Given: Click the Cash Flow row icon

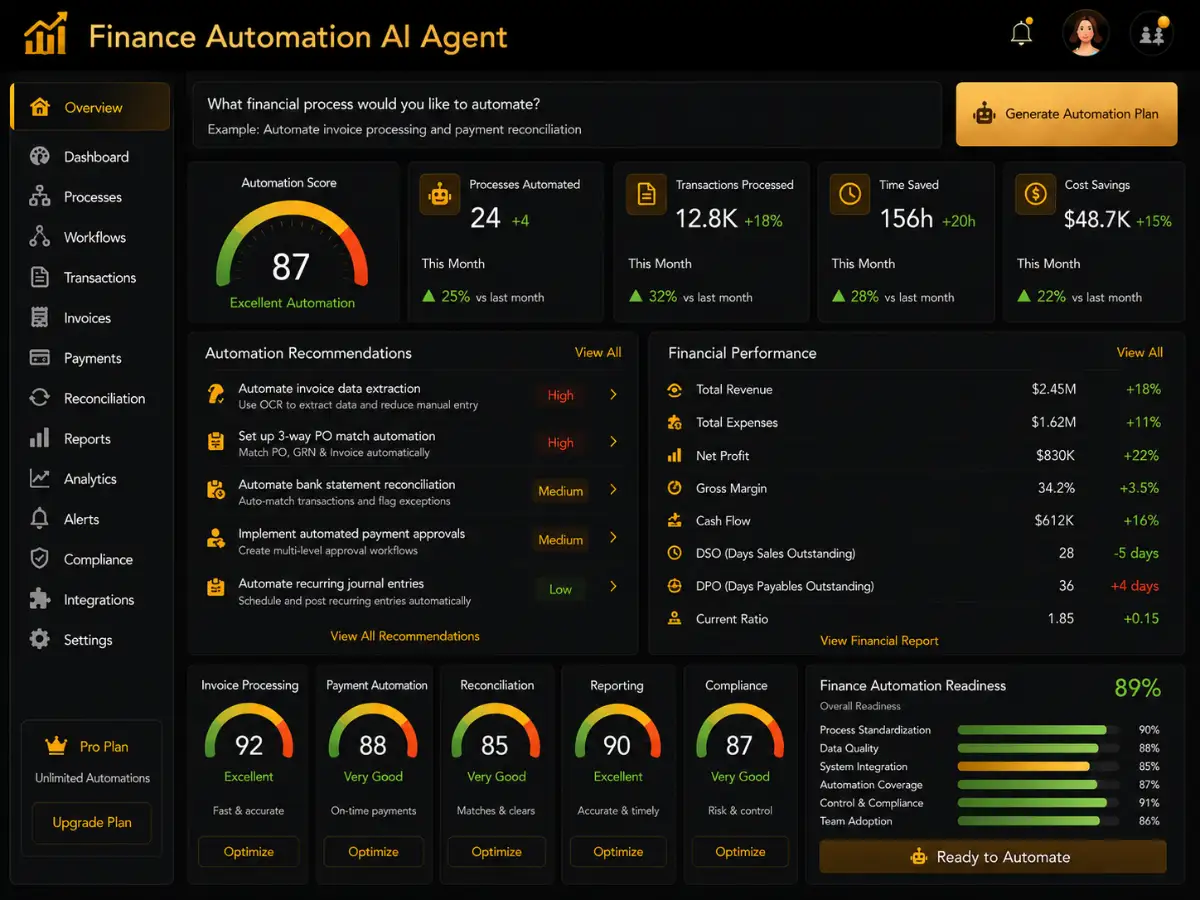Looking at the screenshot, I should pyautogui.click(x=675, y=521).
